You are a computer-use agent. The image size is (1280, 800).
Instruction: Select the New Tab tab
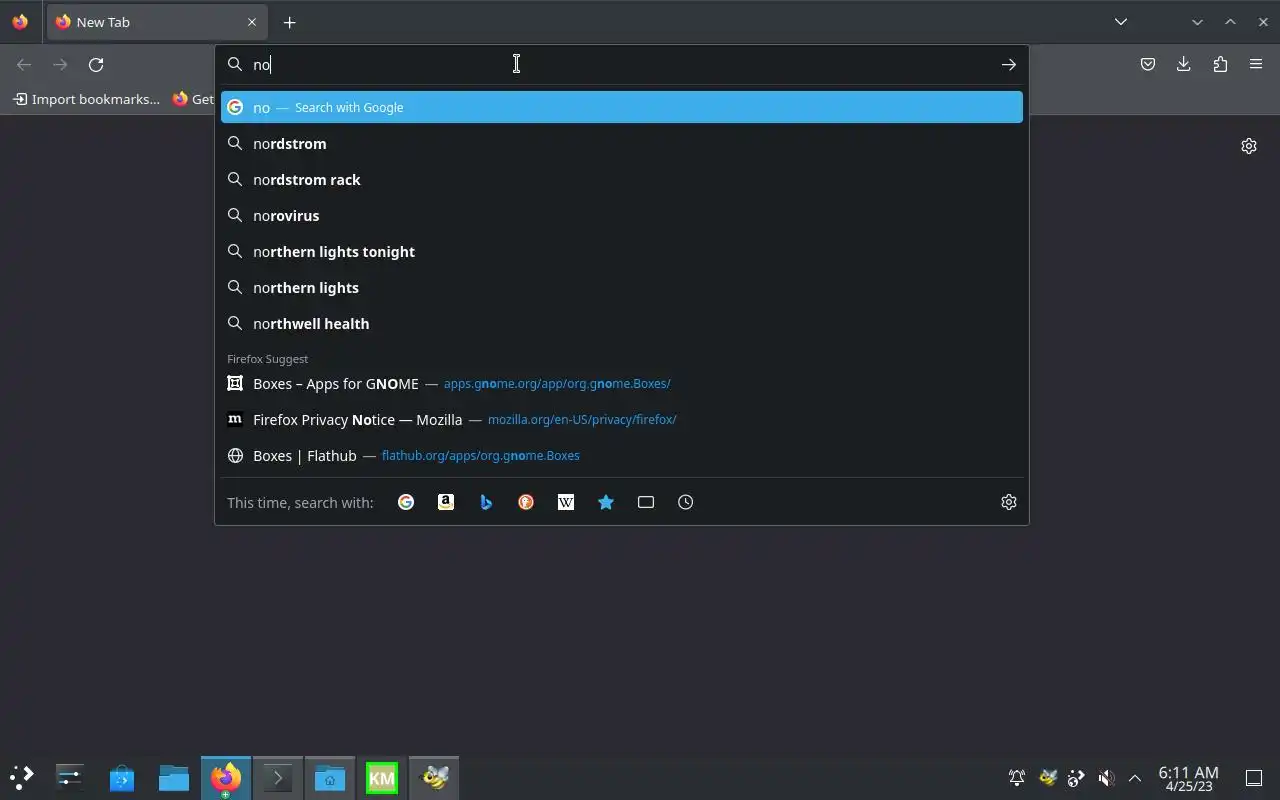coord(156,22)
